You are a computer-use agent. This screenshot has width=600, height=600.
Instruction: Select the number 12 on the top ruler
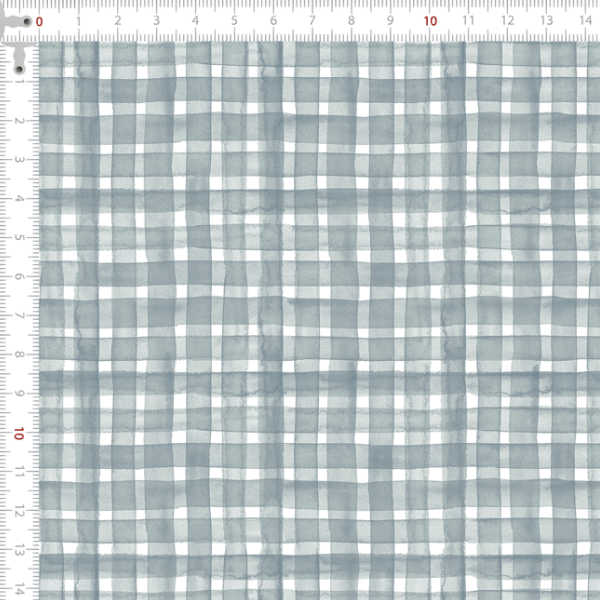click(x=508, y=21)
